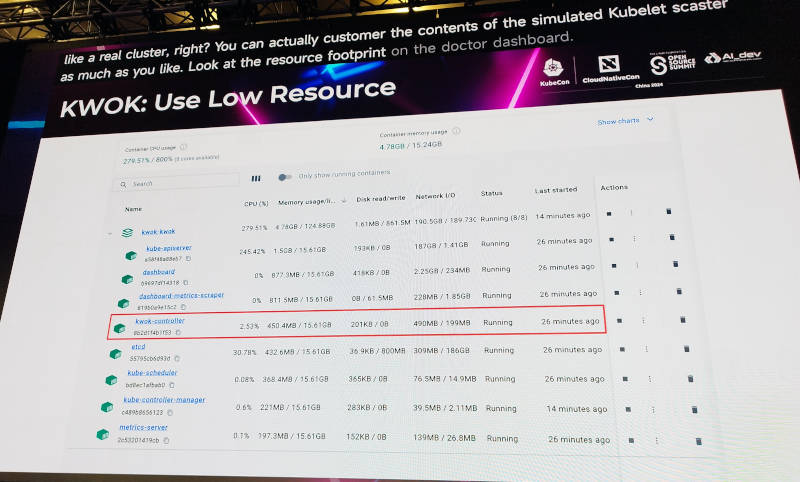Copy the kube-apiserver container ID

coord(188,259)
